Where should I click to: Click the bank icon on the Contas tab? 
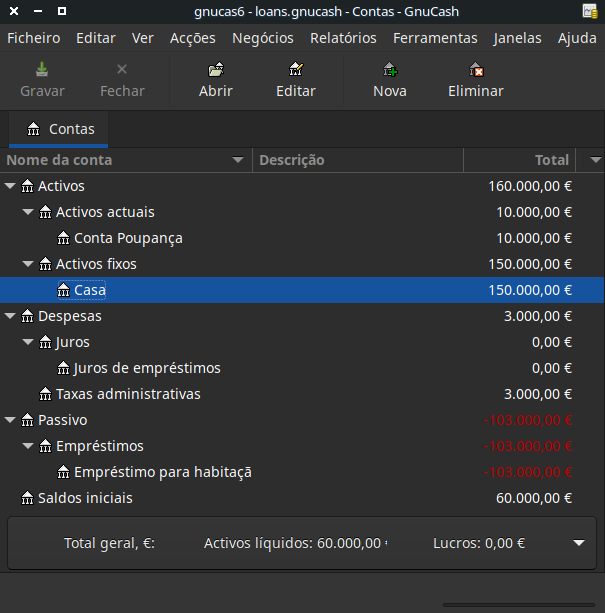pos(33,129)
